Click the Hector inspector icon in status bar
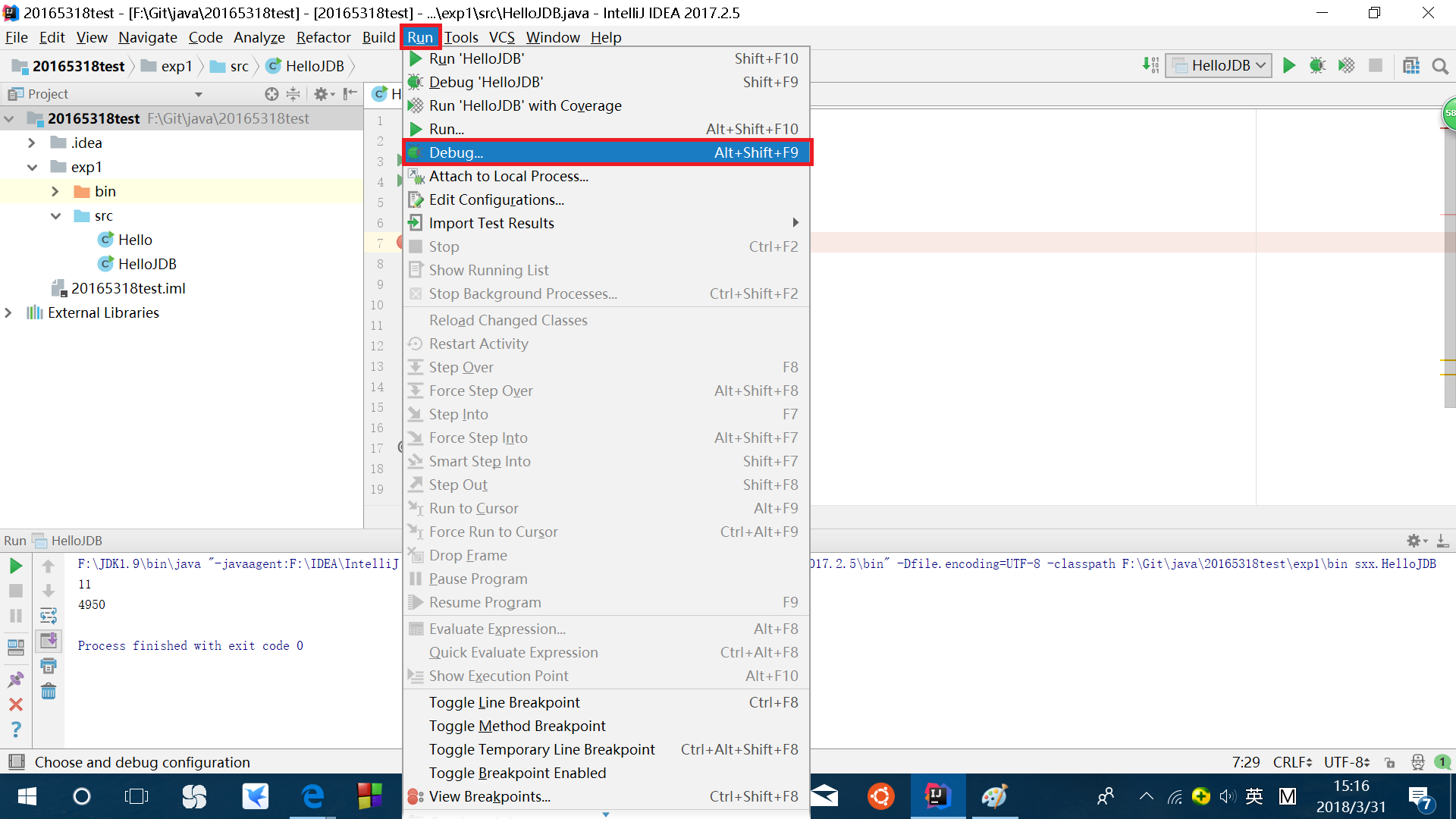The width and height of the screenshot is (1456, 819). pos(1417,762)
